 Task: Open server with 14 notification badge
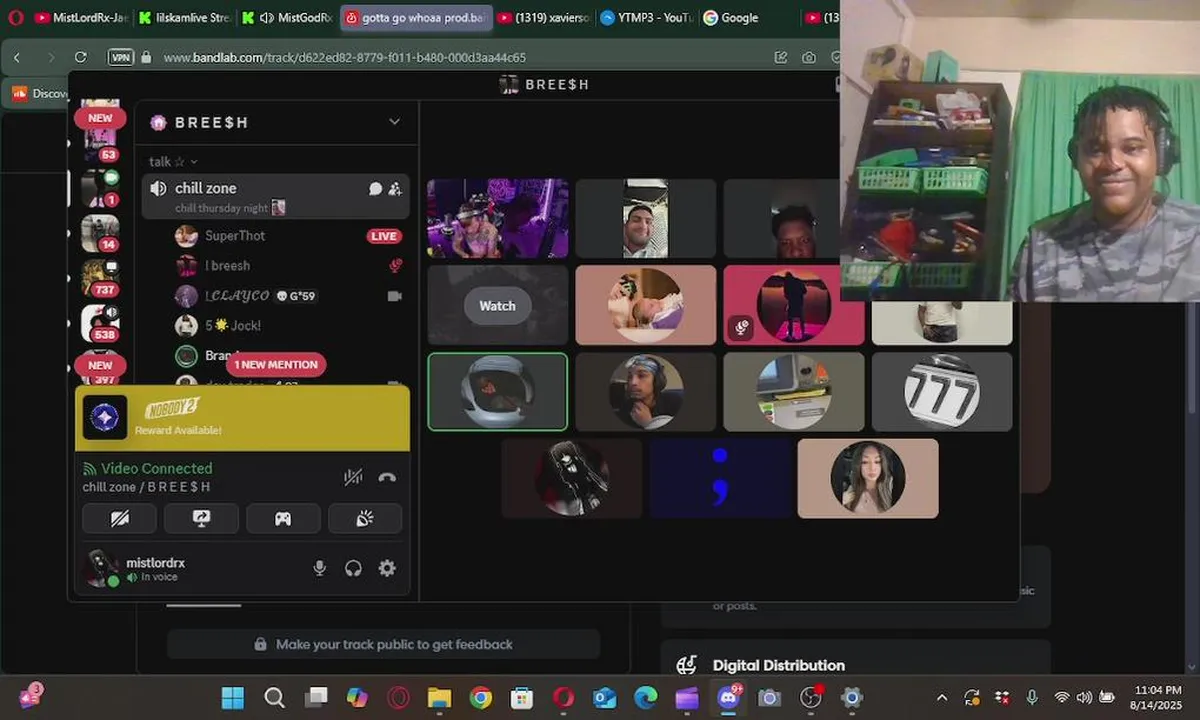pos(100,233)
